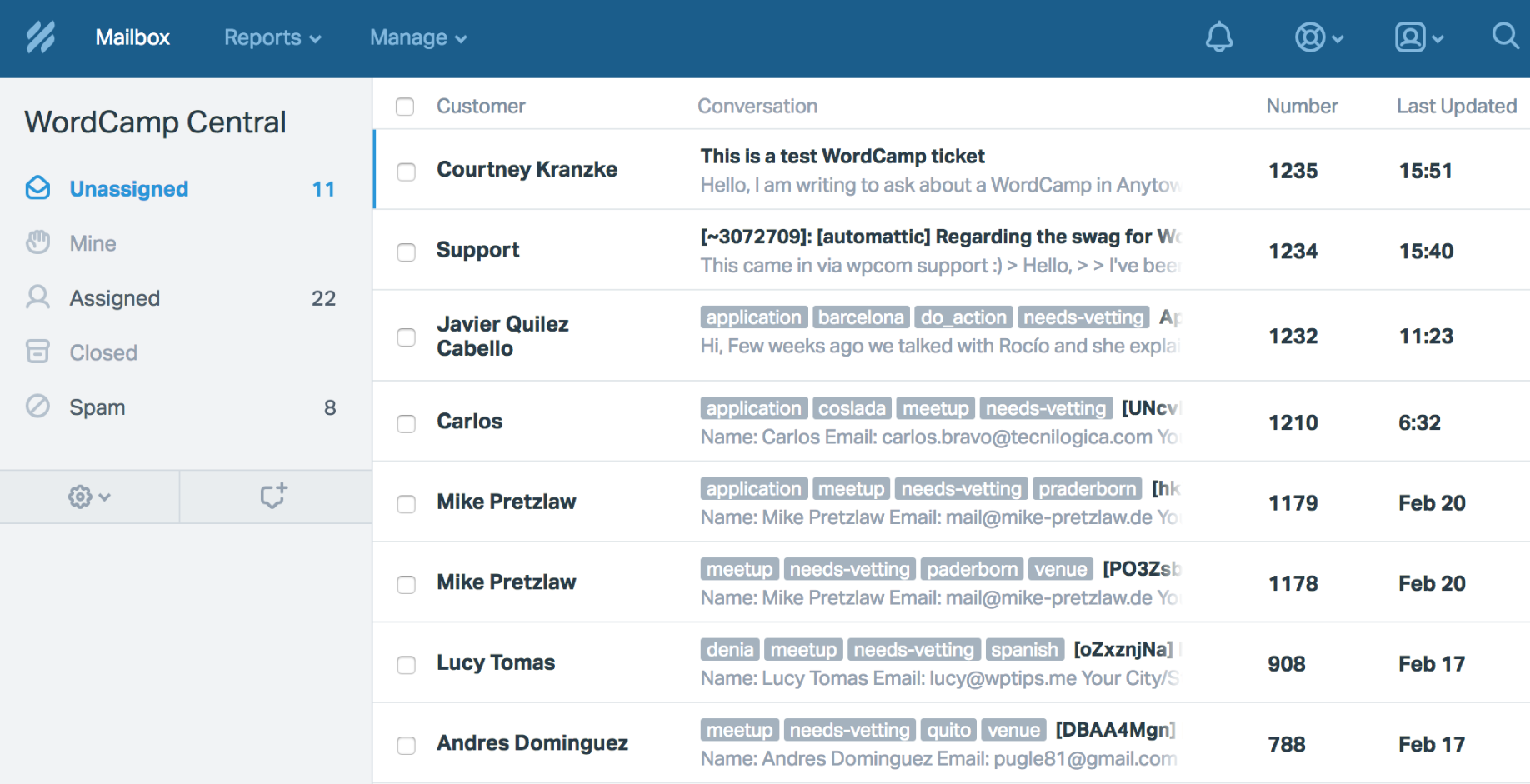Open the test WordCamp ticket from Courtney Kranzke
Viewport: 1530px width, 784px height.
pos(842,156)
